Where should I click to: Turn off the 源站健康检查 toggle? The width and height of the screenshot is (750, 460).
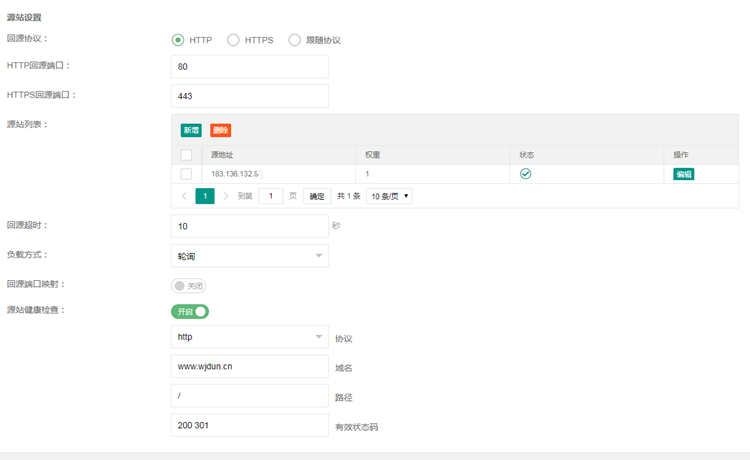190,312
